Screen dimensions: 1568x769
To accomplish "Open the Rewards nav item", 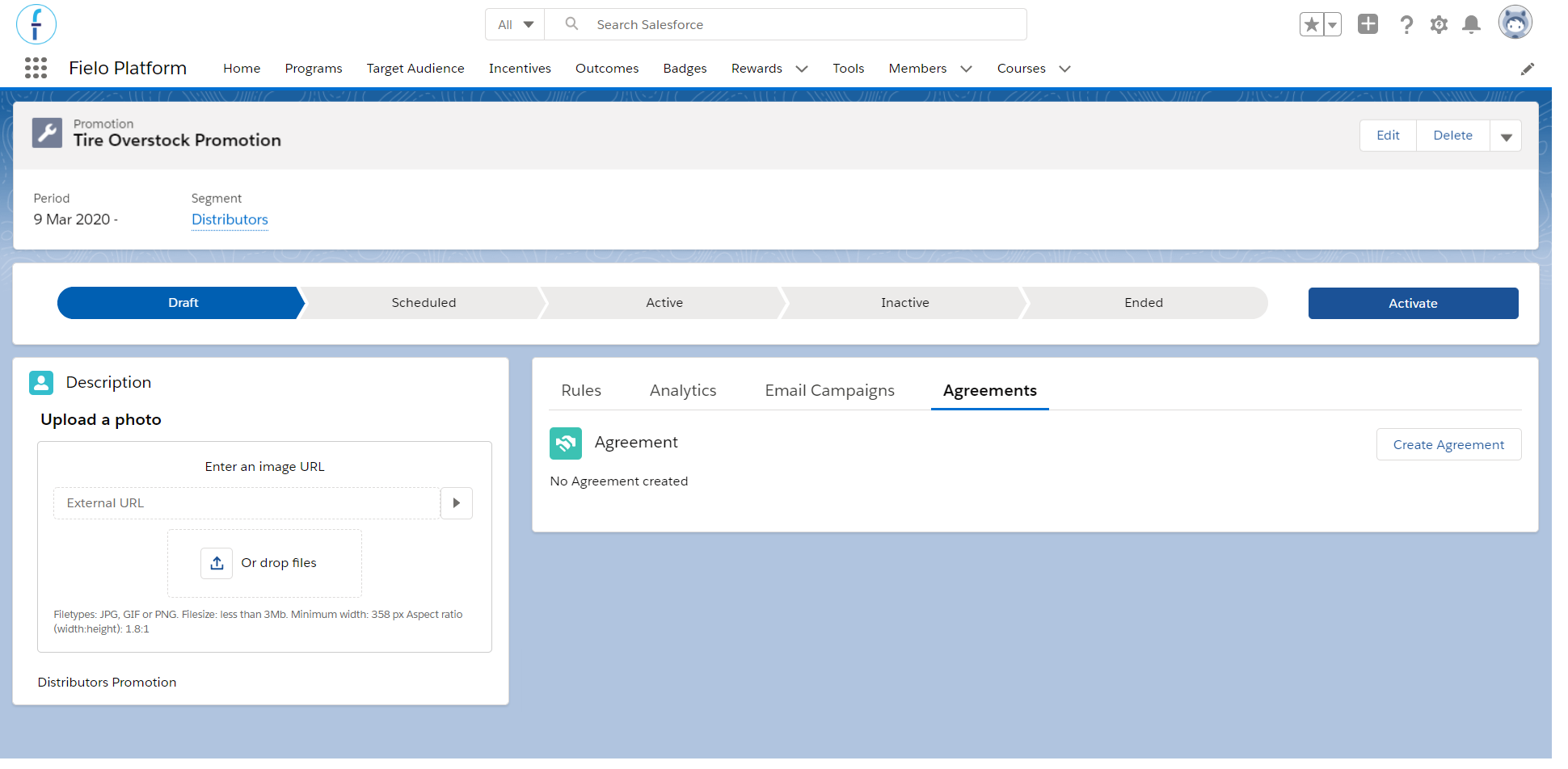I will 757,69.
